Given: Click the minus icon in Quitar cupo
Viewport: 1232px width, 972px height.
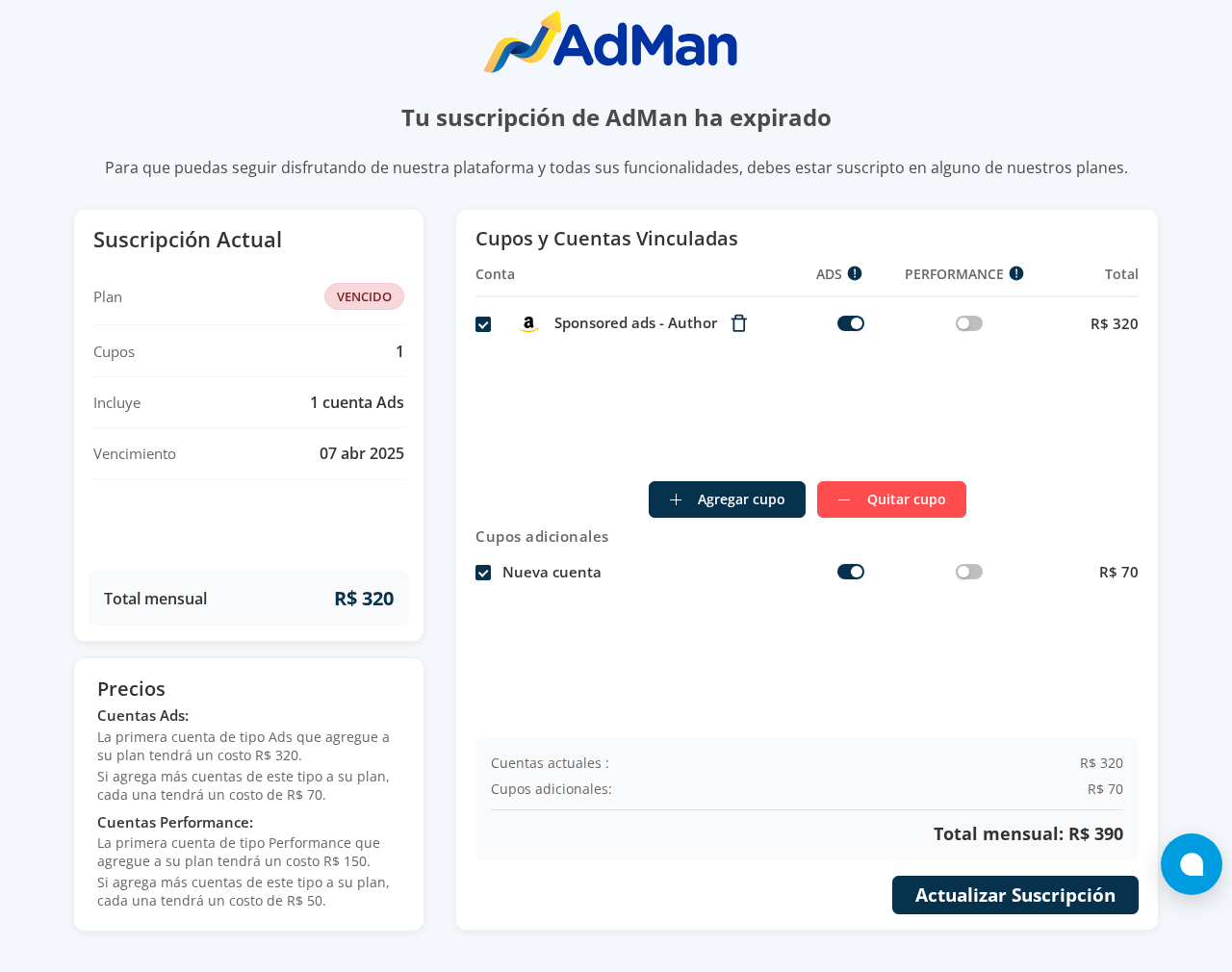Looking at the screenshot, I should point(844,499).
